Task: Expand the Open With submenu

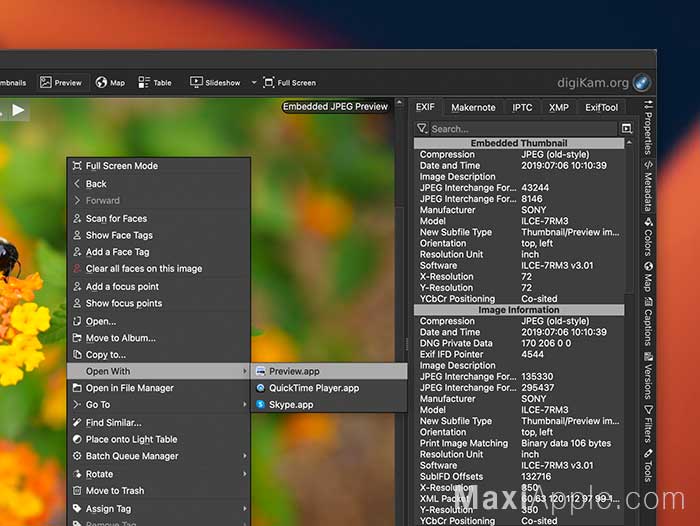Action: [x=158, y=371]
